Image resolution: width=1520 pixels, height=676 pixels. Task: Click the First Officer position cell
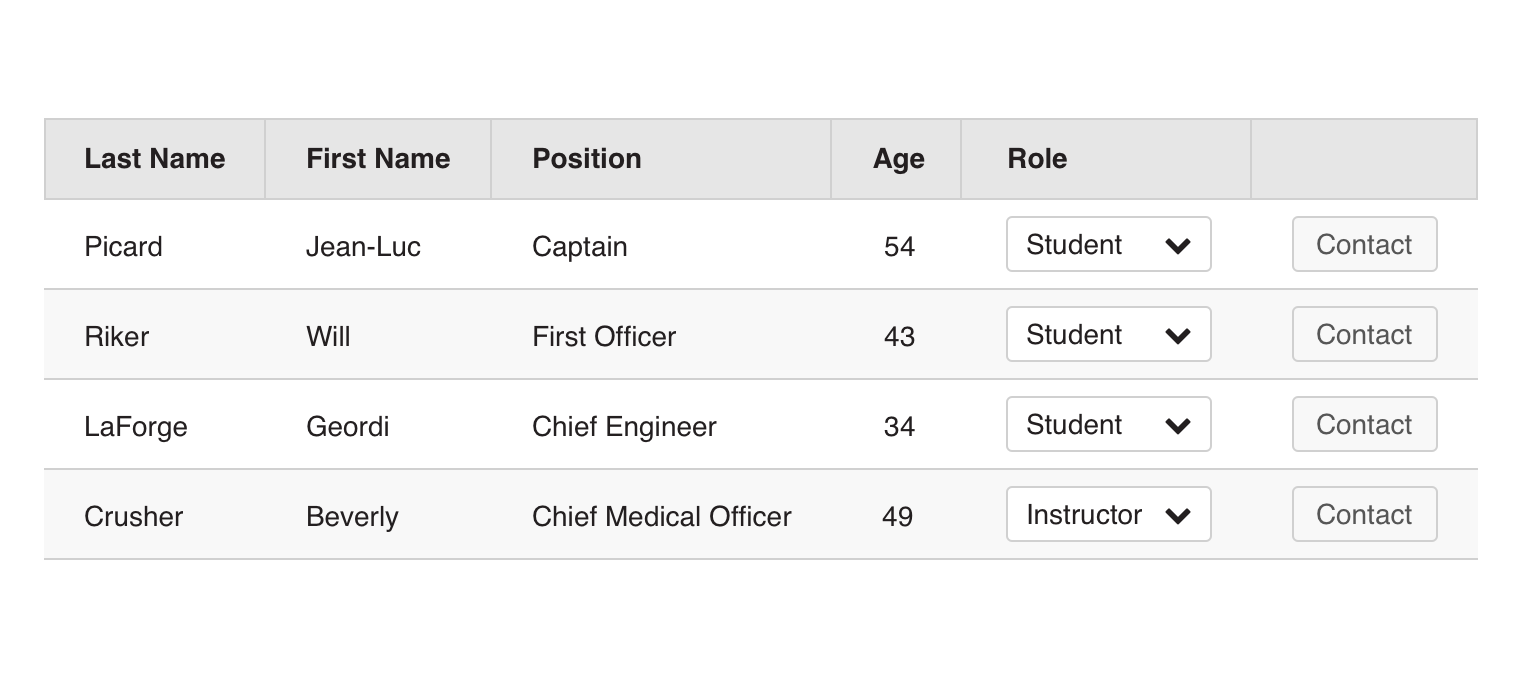pyautogui.click(x=604, y=336)
